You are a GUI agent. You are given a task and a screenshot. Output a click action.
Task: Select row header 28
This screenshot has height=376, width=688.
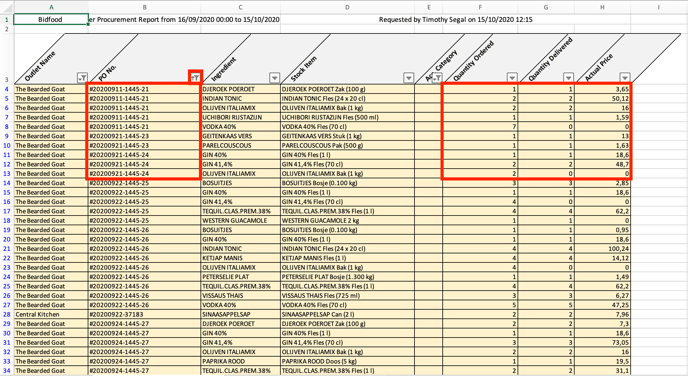pyautogui.click(x=7, y=314)
